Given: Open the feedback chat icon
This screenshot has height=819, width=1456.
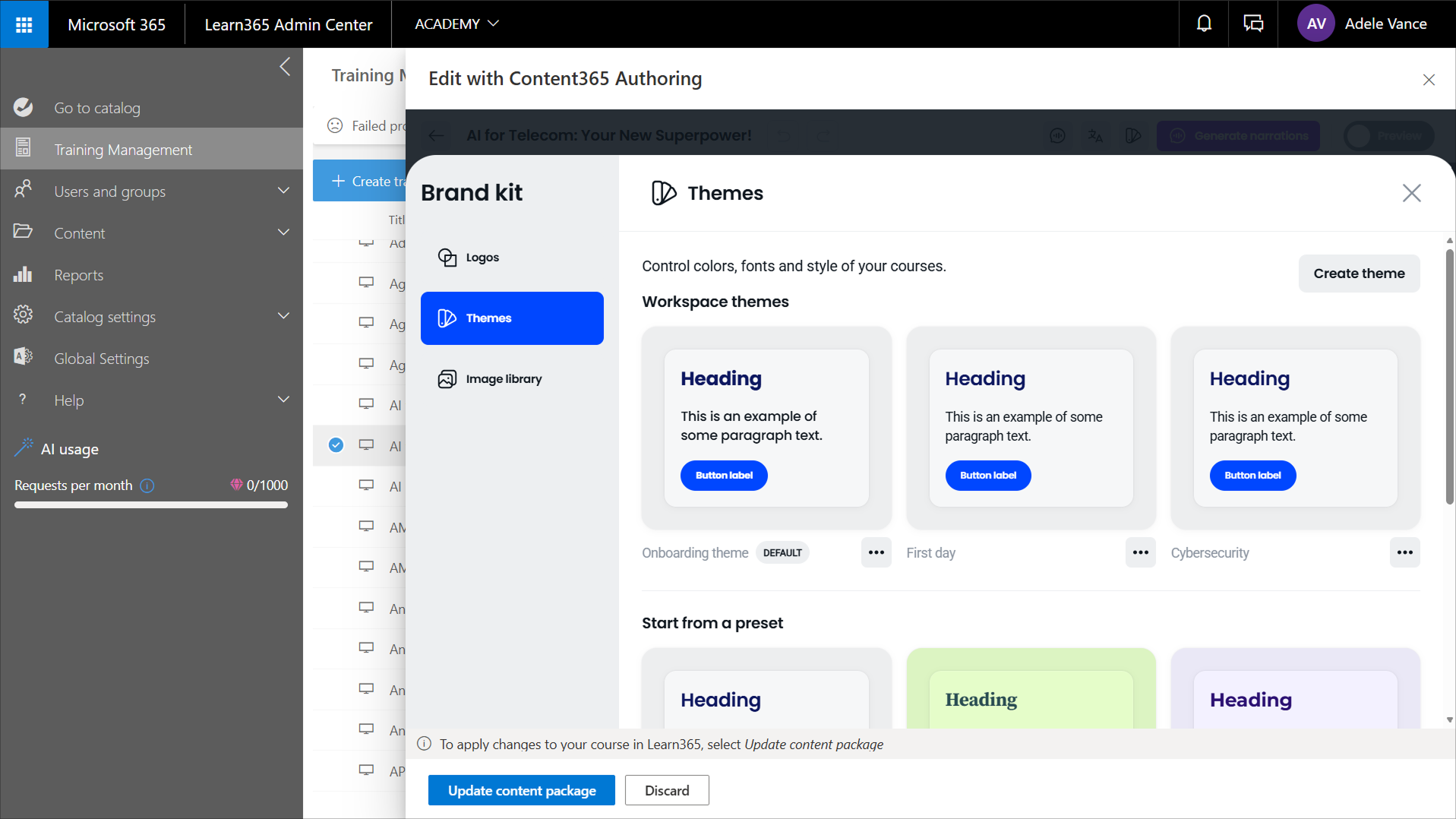Looking at the screenshot, I should [1253, 24].
